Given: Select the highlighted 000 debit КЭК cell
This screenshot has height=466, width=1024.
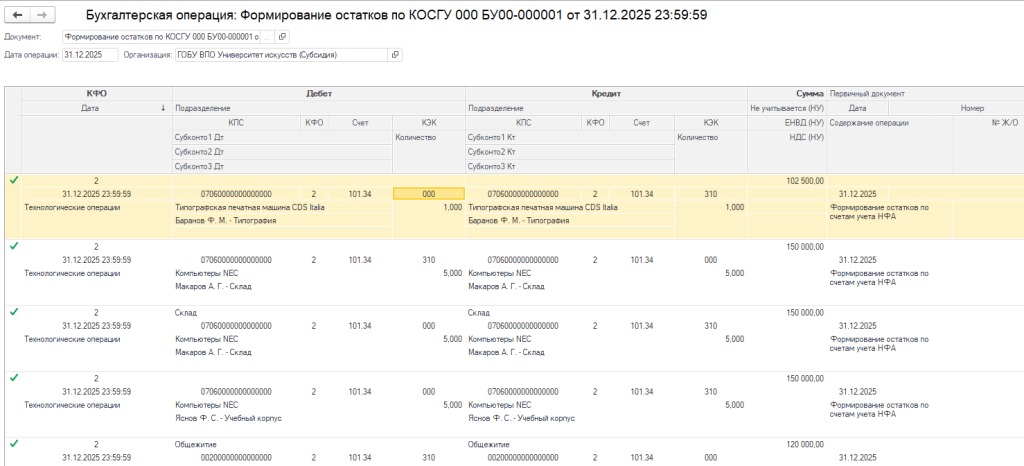Looking at the screenshot, I should 428,194.
